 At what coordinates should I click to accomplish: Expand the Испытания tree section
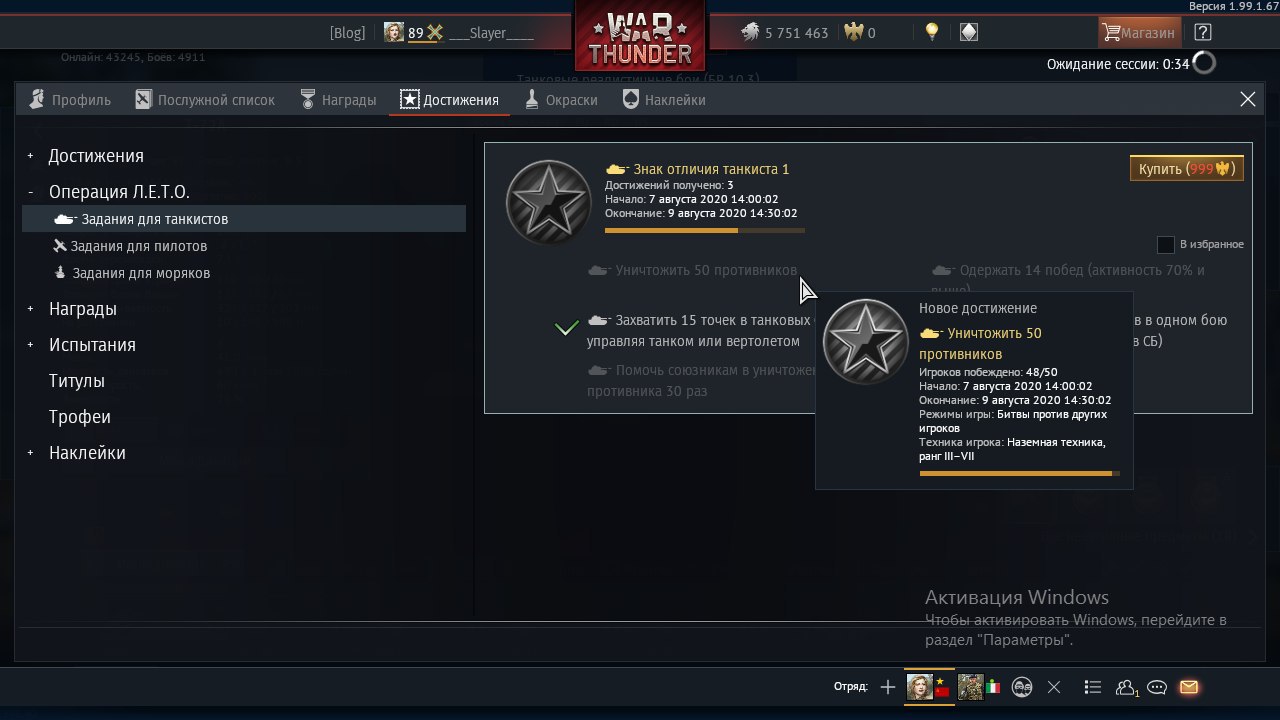31,345
